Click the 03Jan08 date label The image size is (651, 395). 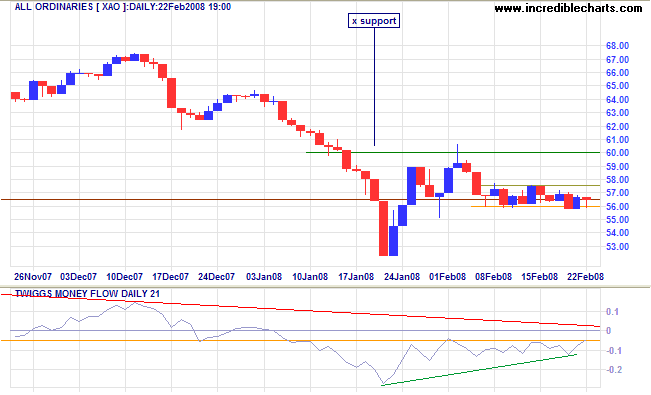[264, 277]
